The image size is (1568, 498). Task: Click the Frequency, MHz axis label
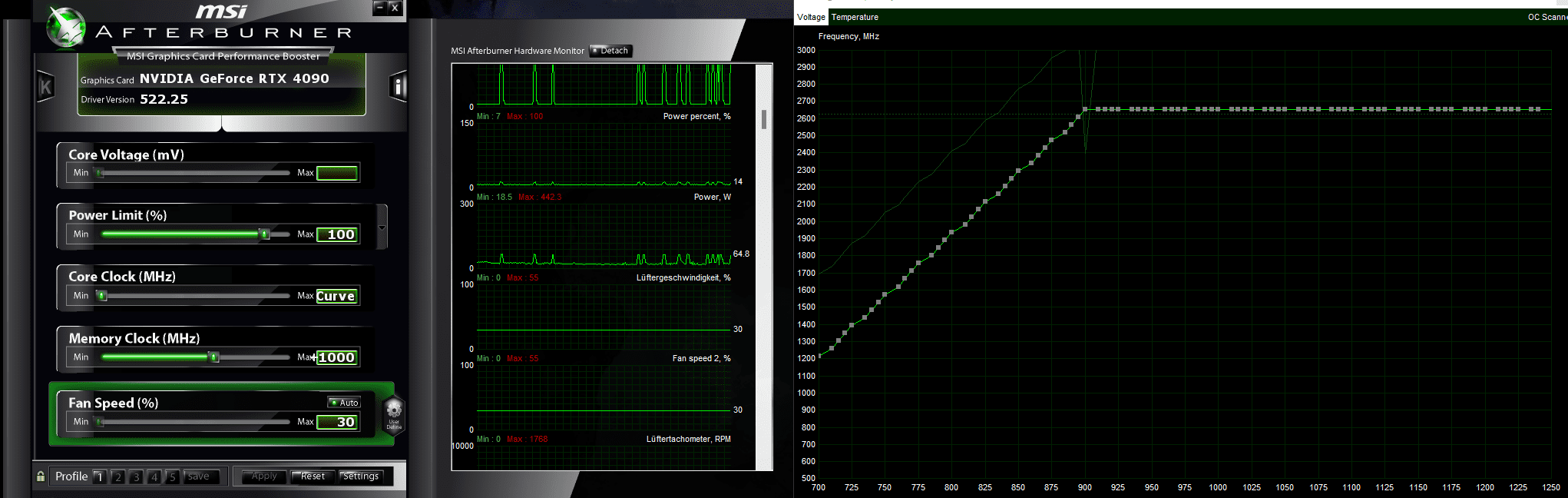(x=849, y=36)
